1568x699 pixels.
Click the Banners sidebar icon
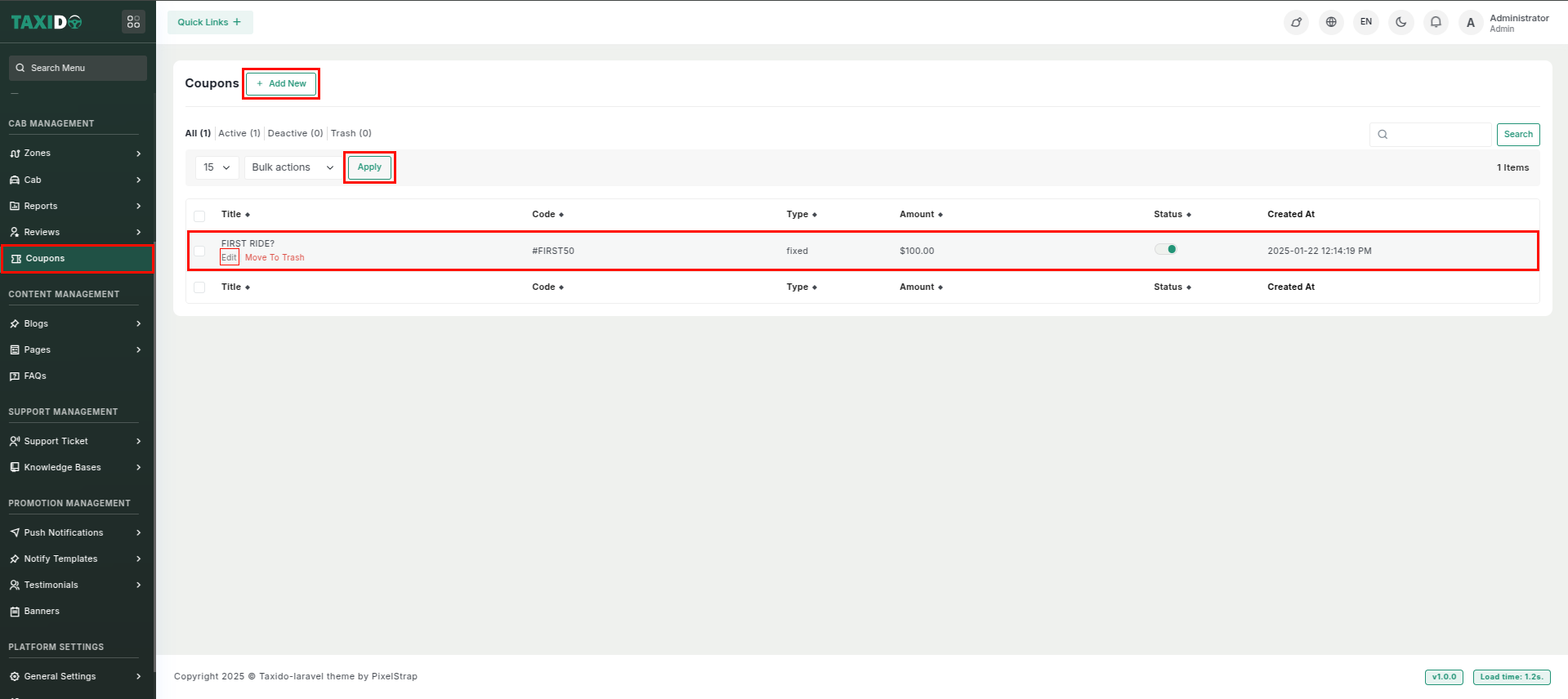15,612
